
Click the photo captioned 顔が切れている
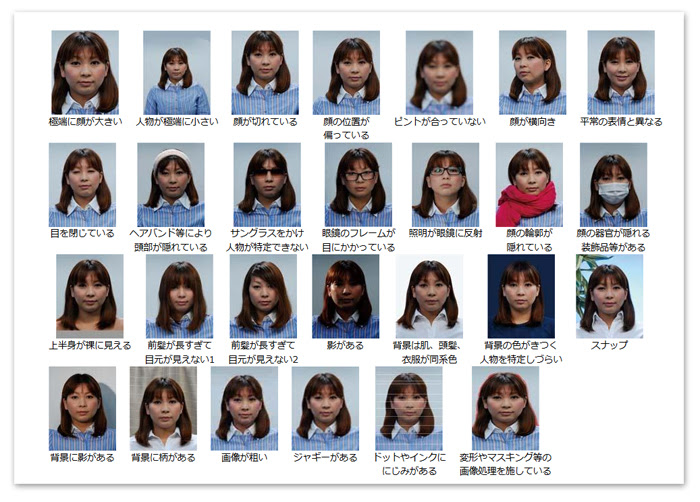[265, 72]
